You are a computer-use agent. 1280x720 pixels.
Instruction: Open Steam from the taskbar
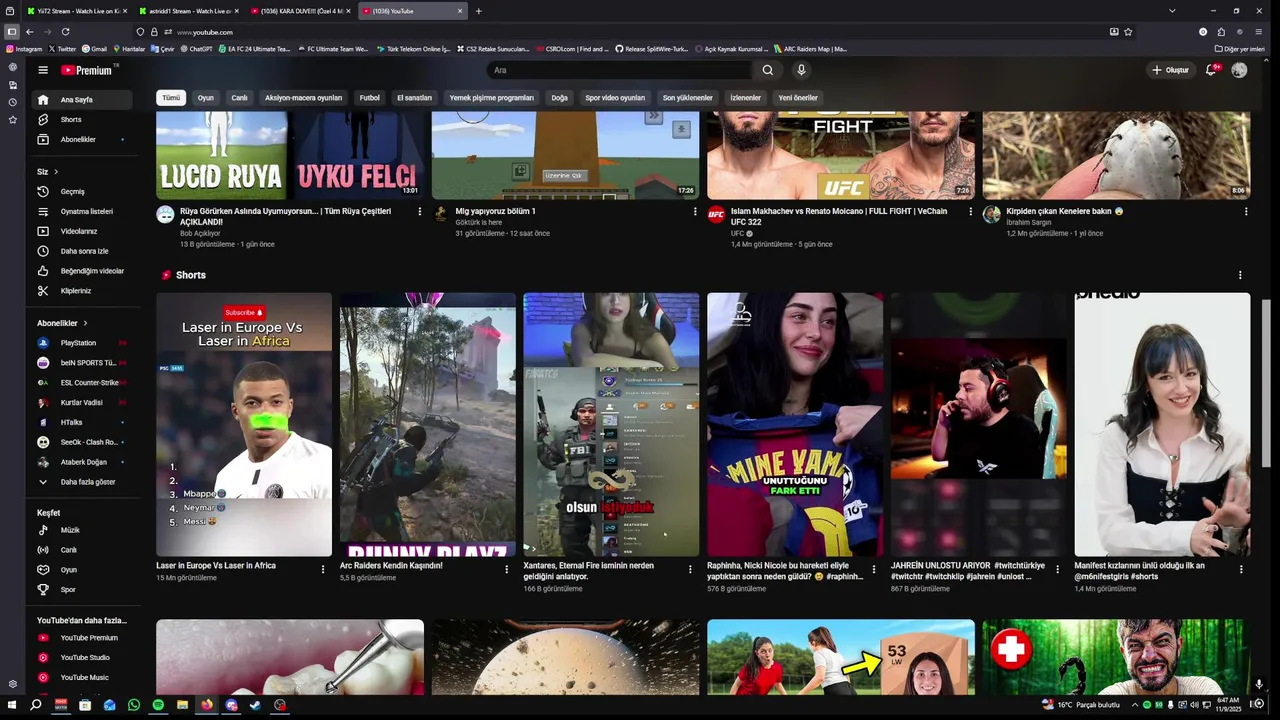255,705
